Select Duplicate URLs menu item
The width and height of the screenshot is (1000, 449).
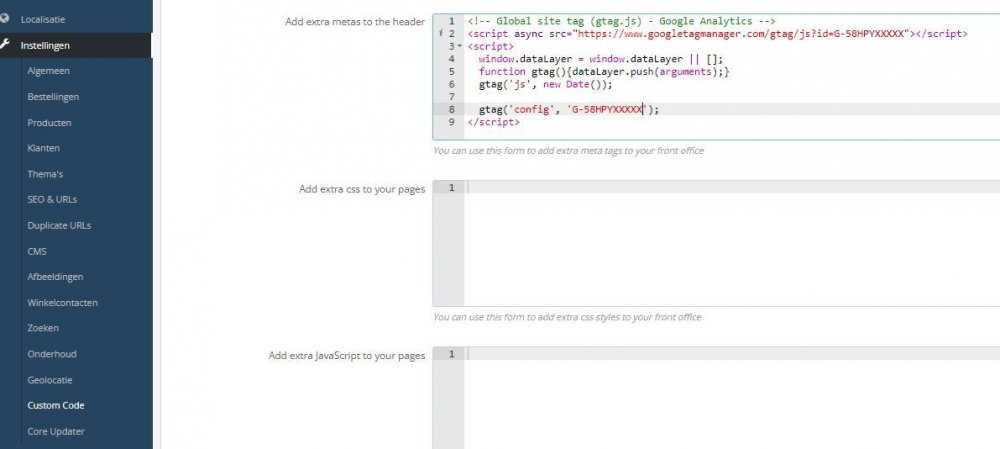(59, 225)
